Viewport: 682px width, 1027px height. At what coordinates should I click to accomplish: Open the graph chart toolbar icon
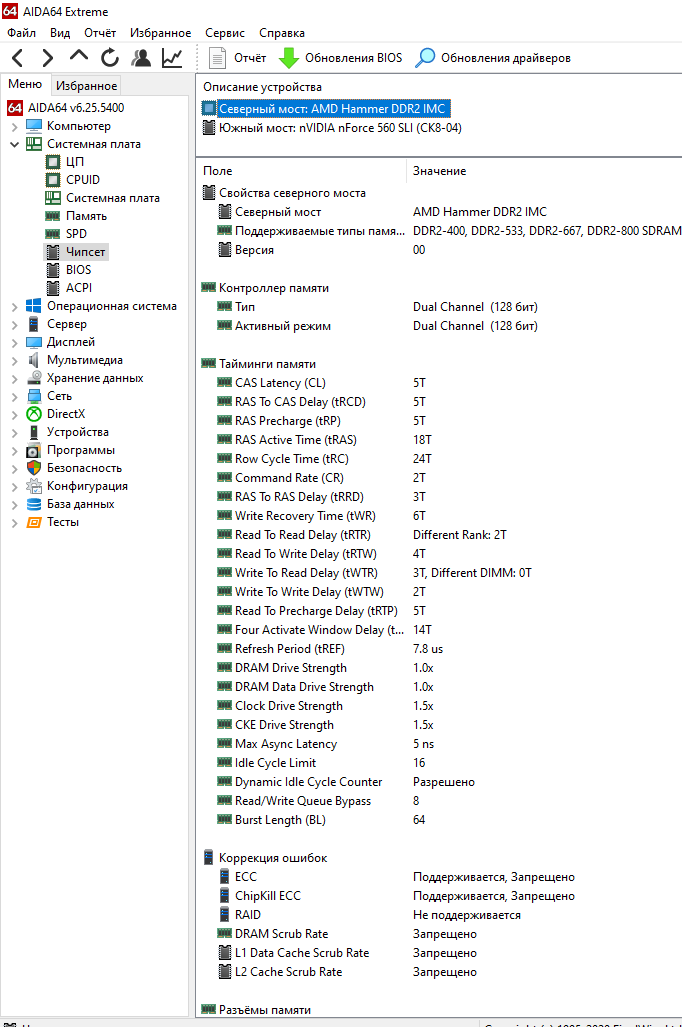click(x=172, y=58)
